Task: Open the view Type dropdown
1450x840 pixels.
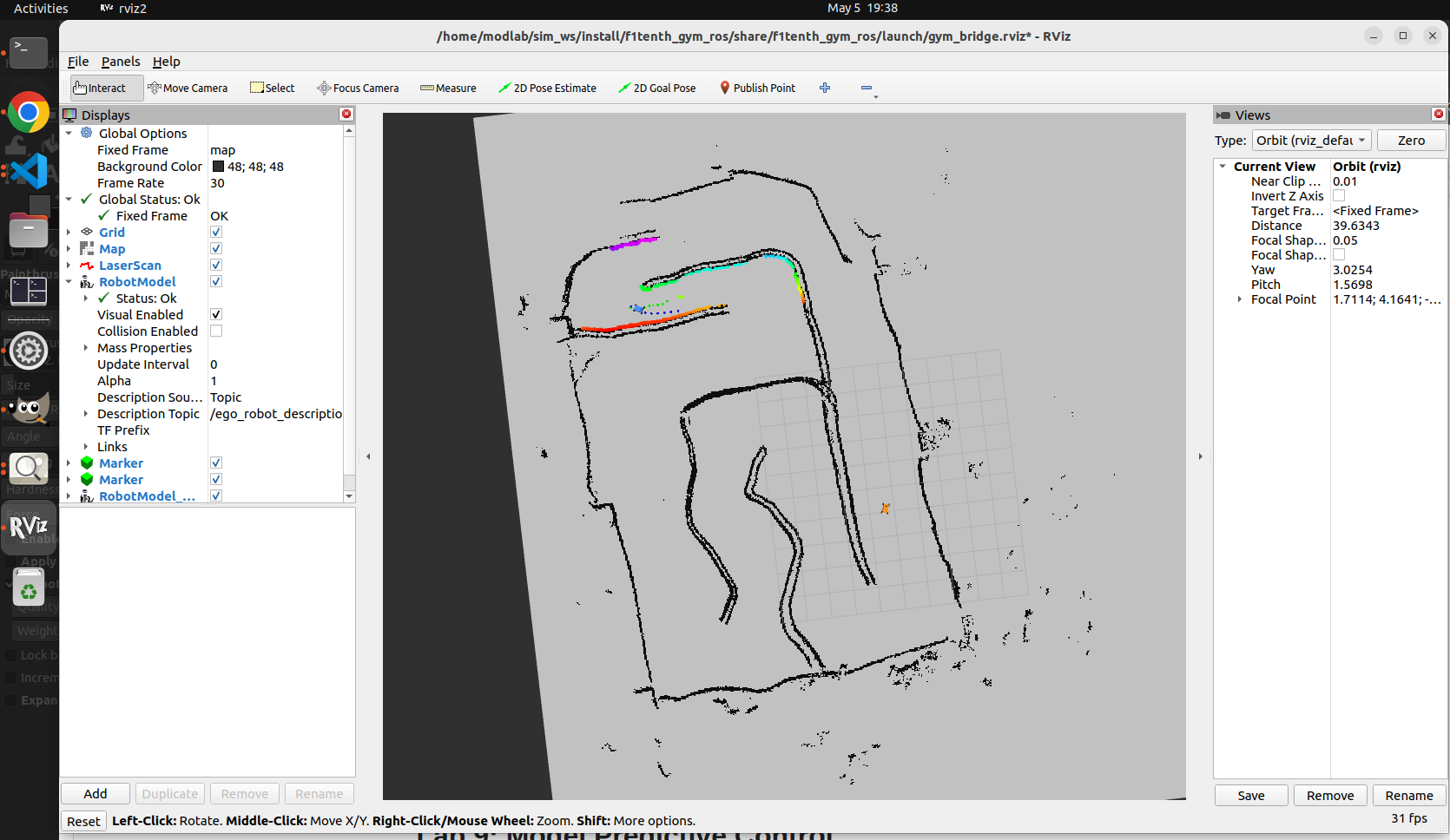Action: pyautogui.click(x=1311, y=141)
